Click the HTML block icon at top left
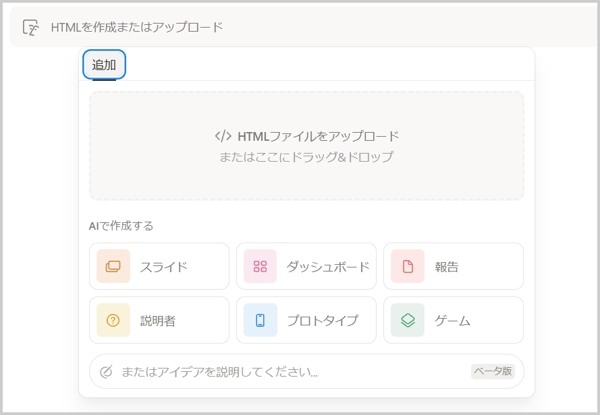The image size is (600, 415). [31, 28]
